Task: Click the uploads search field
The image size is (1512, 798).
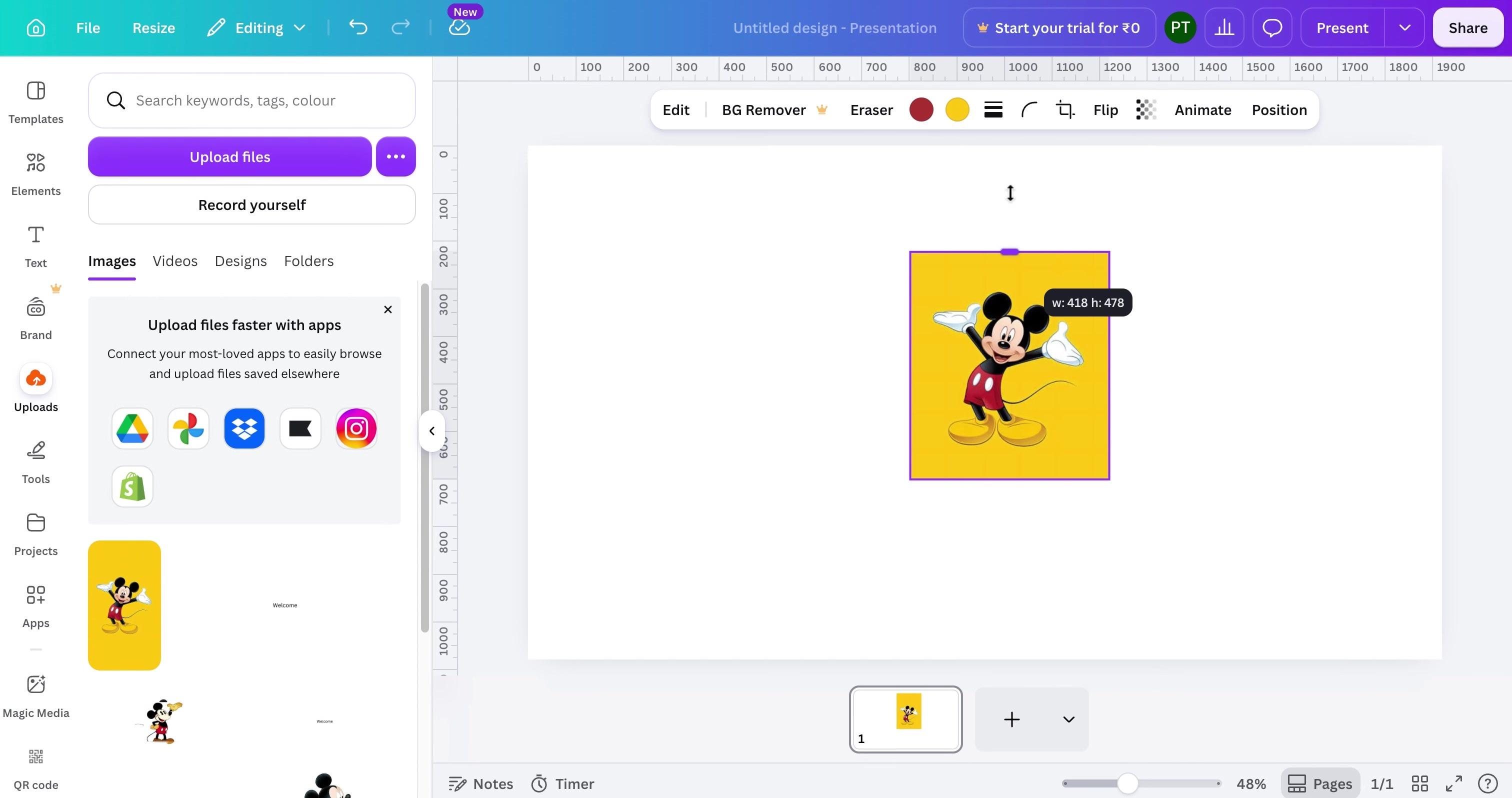Action: [x=252, y=100]
